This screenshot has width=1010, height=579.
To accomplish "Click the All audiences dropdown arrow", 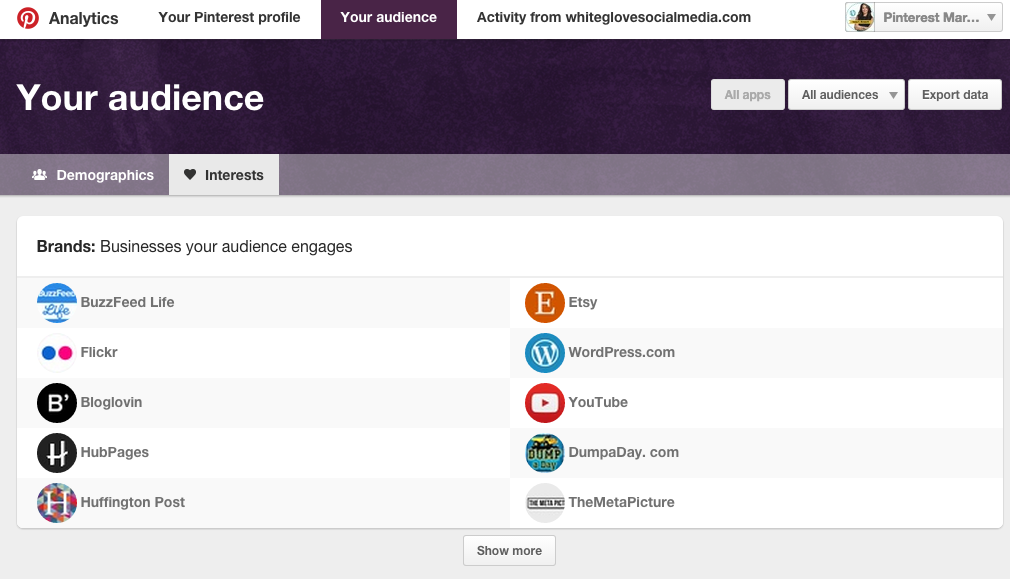I will (893, 95).
